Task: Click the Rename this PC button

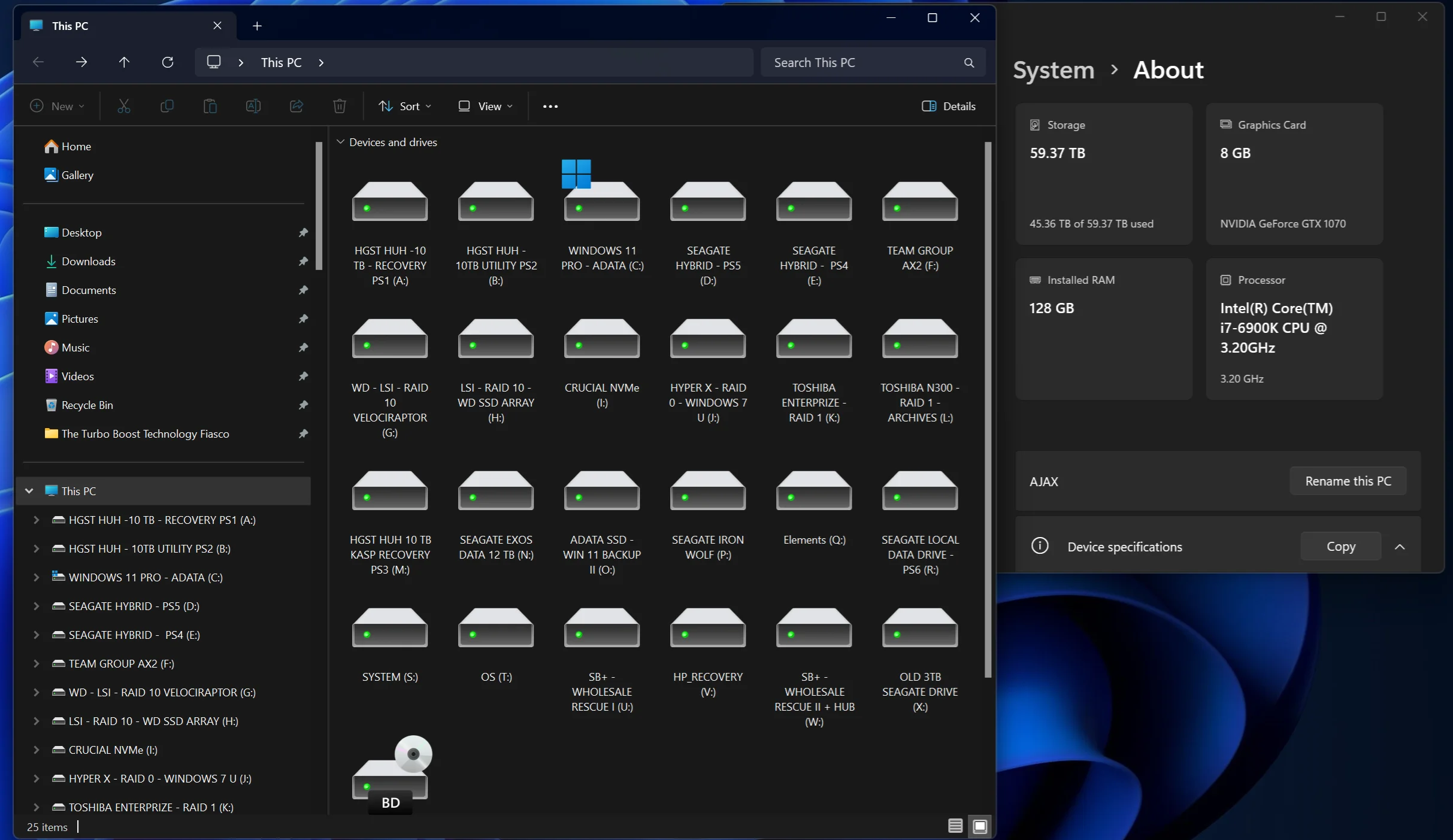Action: click(1348, 481)
